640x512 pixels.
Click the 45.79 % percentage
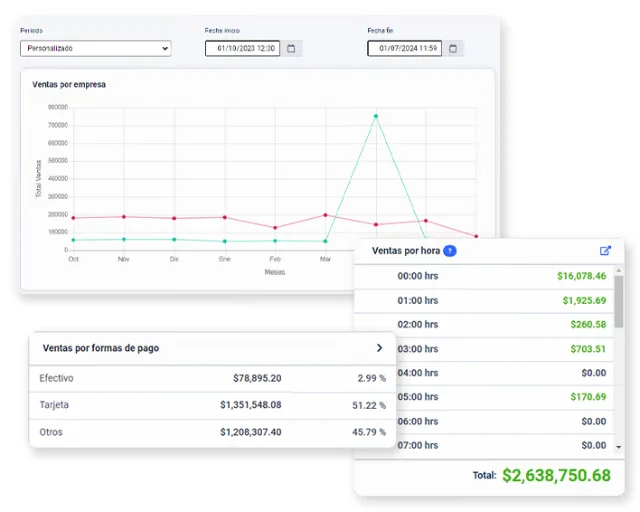369,432
